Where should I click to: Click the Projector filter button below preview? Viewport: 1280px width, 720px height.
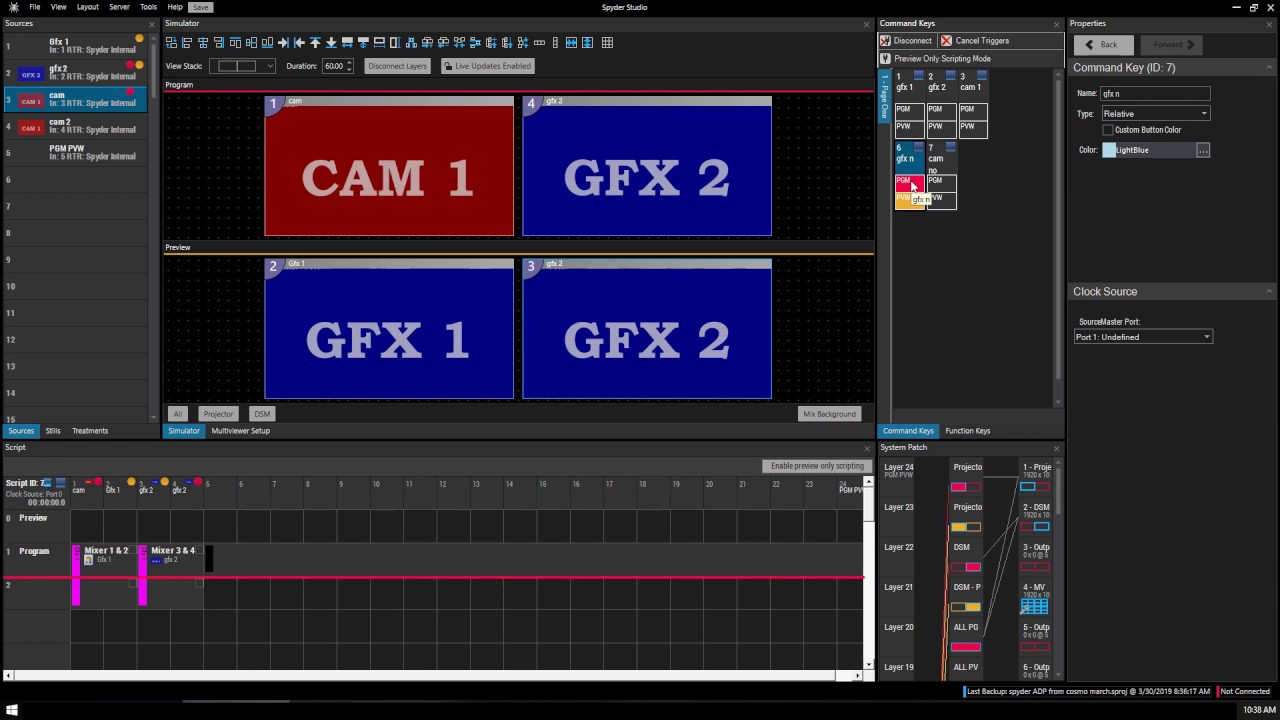click(218, 414)
